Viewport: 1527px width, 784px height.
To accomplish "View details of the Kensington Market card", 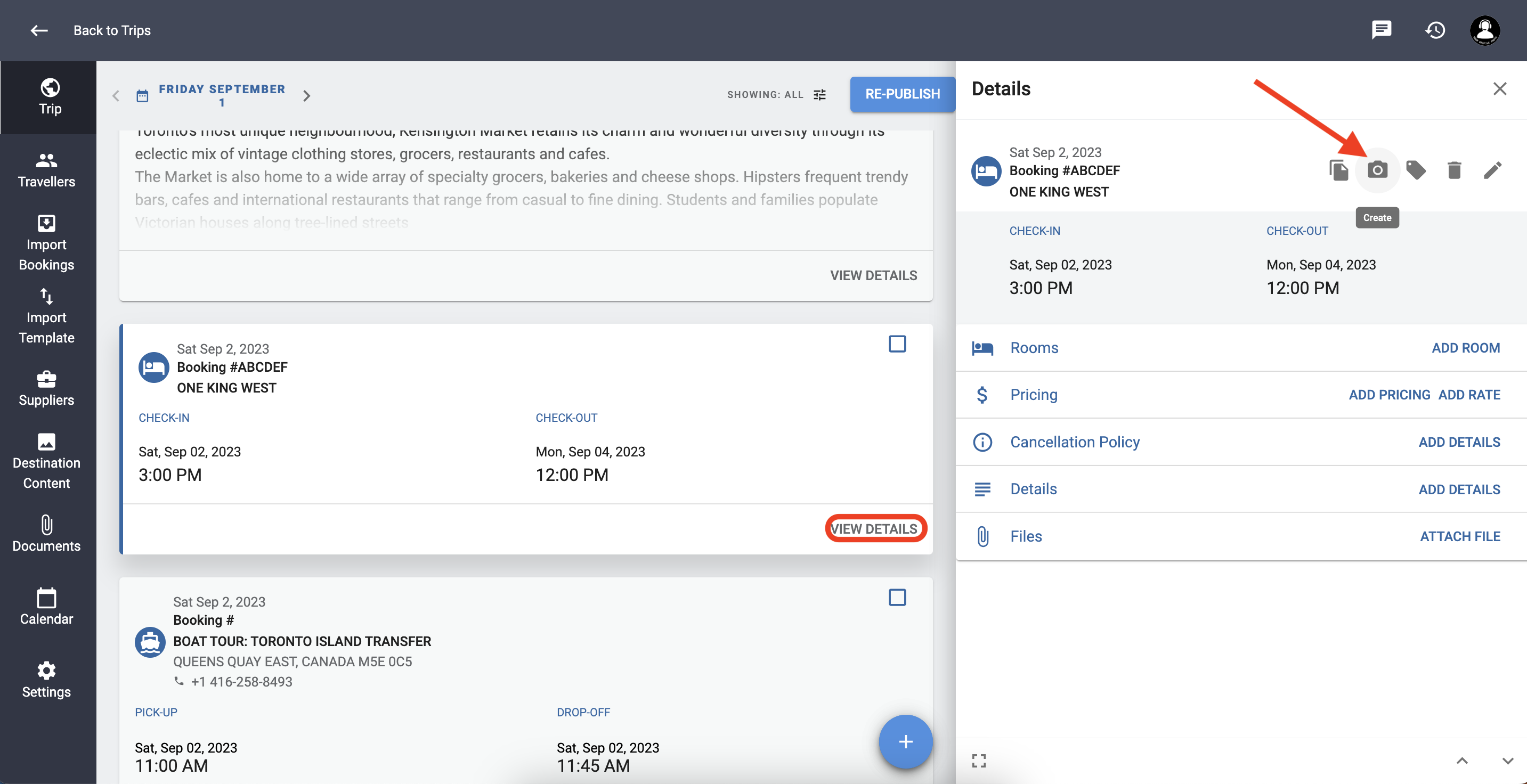I will [873, 275].
